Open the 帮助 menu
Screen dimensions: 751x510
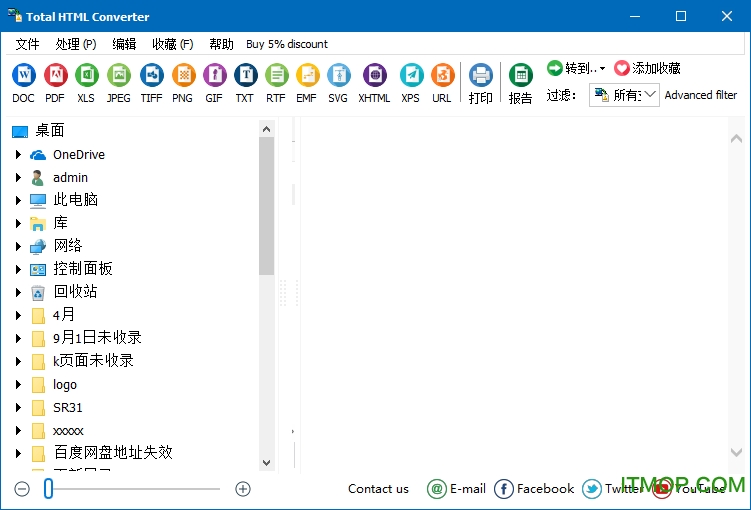coord(221,44)
